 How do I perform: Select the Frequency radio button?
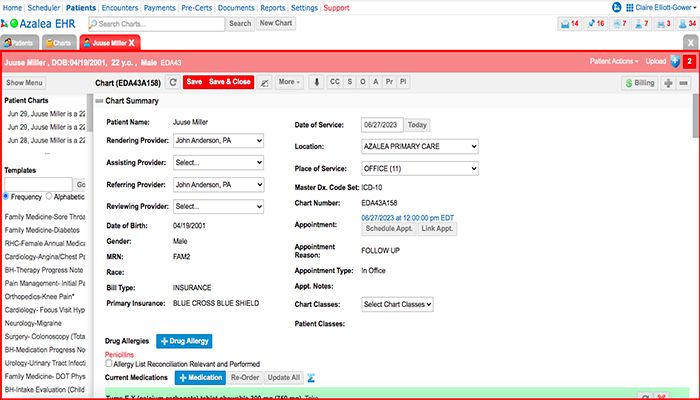(8, 197)
